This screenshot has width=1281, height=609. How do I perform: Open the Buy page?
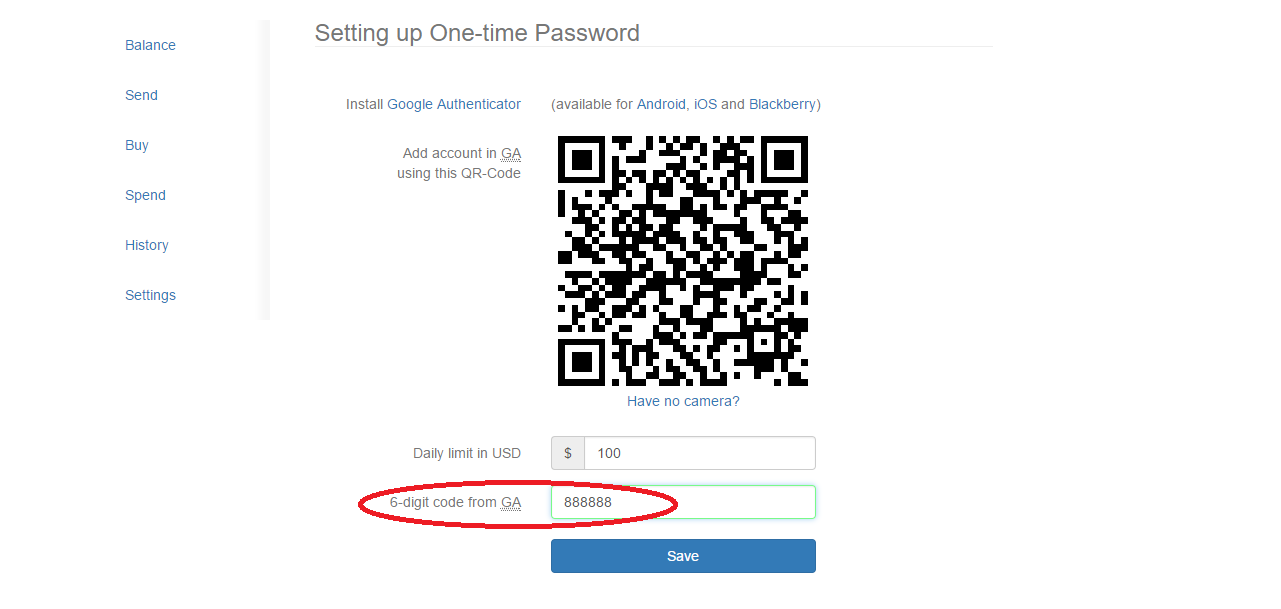pyautogui.click(x=137, y=145)
